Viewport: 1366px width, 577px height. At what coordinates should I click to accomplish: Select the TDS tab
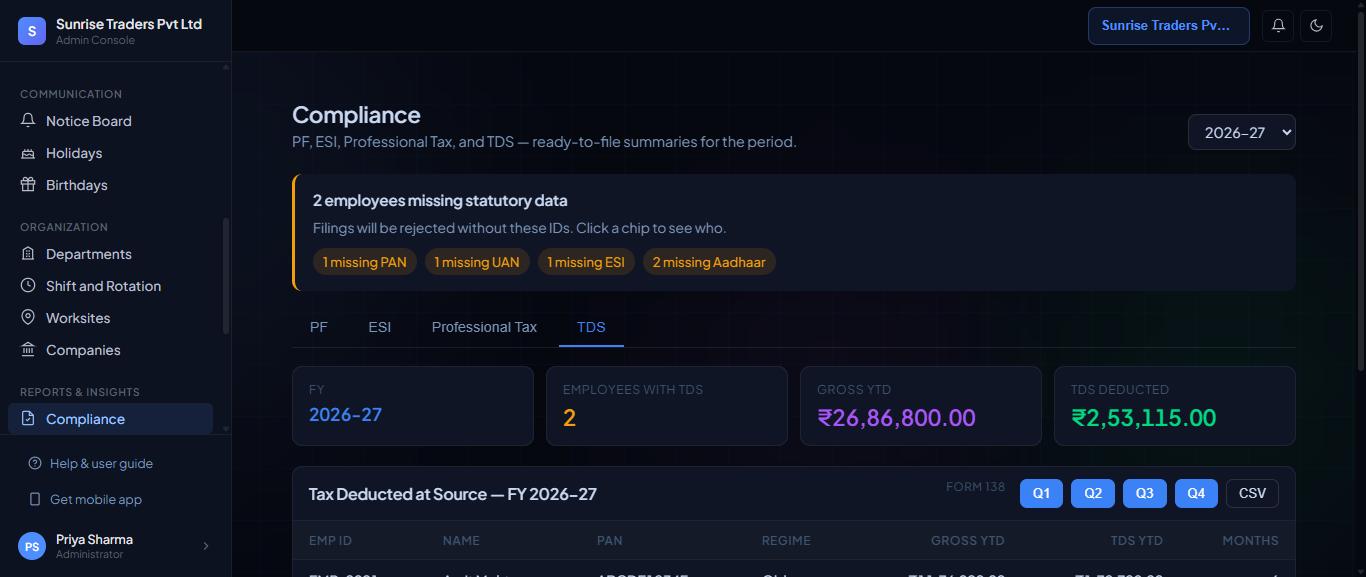tap(591, 327)
